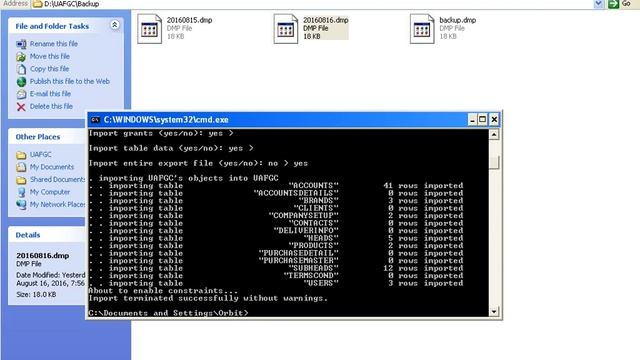Click the cmd window scroll up arrow
640x360 pixels.
494,134
